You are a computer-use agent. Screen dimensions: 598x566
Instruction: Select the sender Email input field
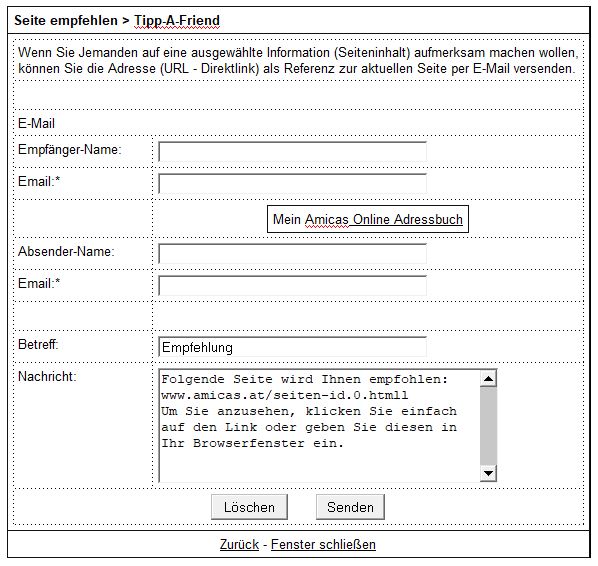pos(293,286)
